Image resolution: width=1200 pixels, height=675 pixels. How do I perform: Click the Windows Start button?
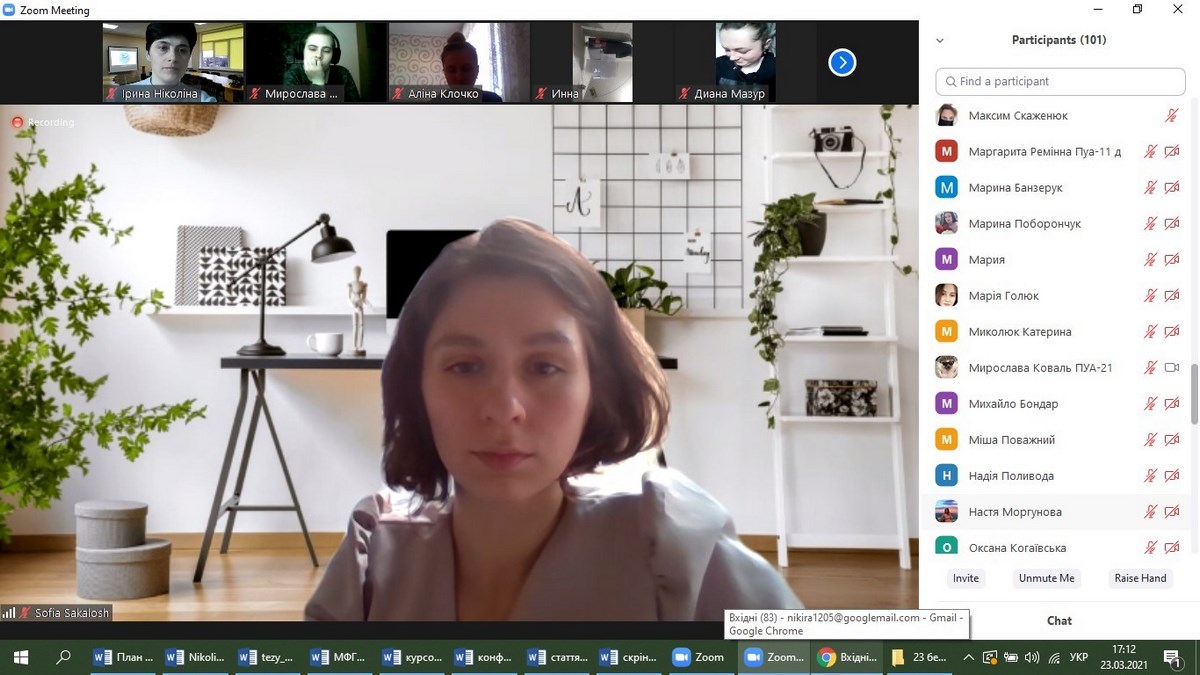(x=20, y=657)
